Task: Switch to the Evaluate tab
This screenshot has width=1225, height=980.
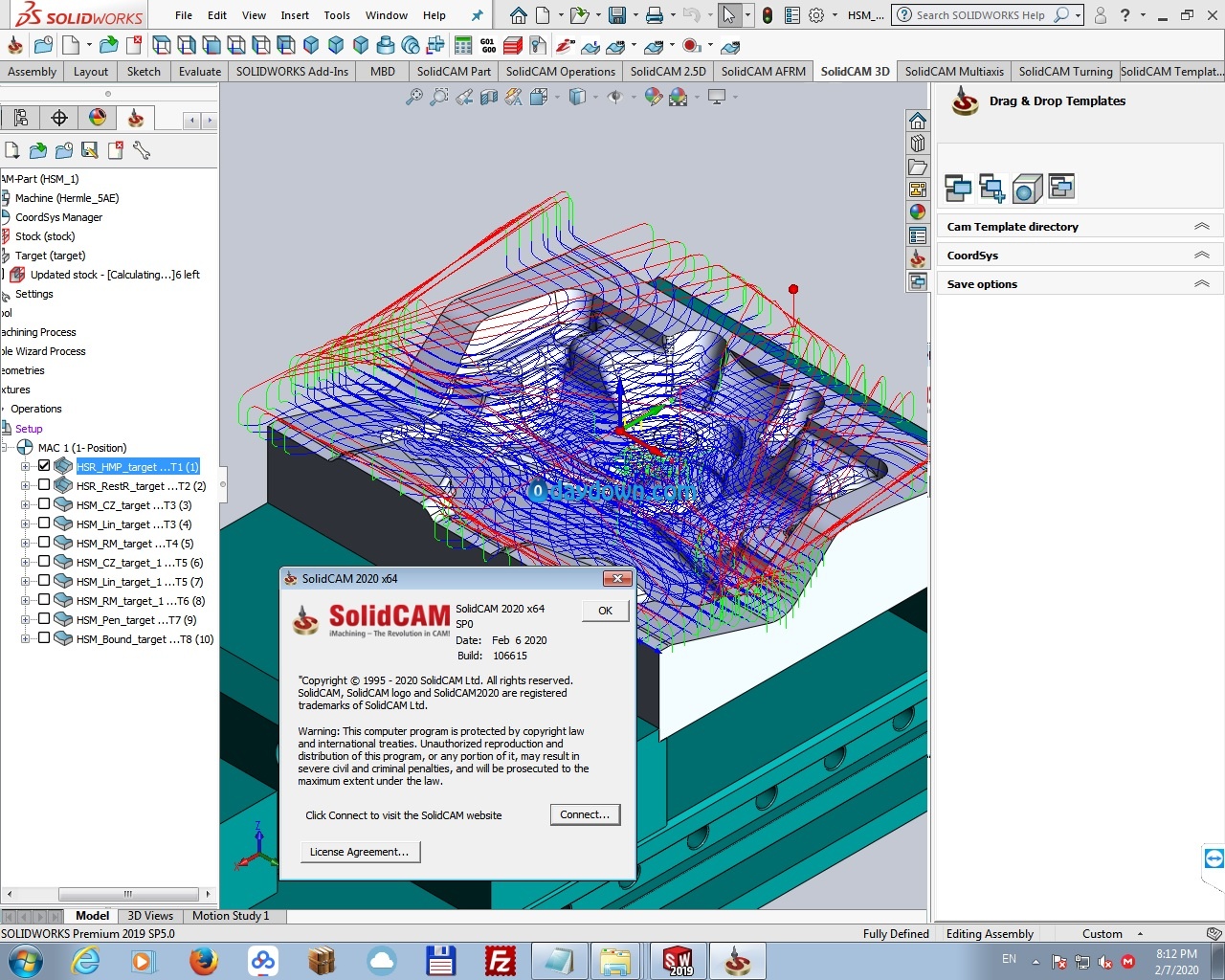Action: click(x=200, y=71)
